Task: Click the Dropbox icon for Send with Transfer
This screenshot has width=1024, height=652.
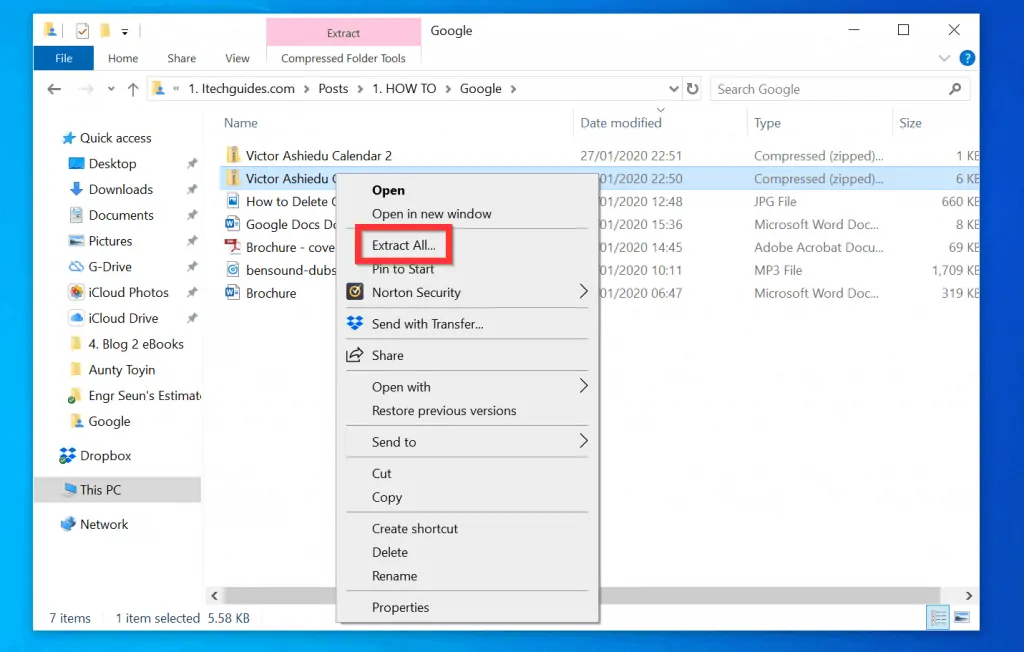Action: (354, 324)
